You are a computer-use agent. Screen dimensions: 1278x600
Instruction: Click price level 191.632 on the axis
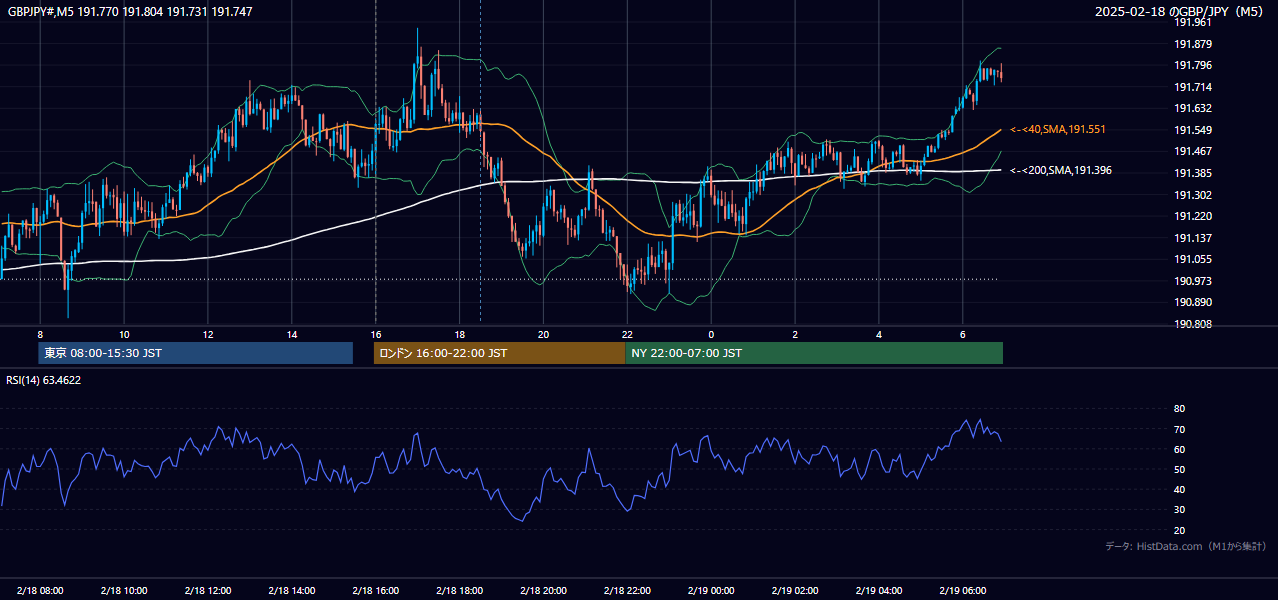point(1193,109)
